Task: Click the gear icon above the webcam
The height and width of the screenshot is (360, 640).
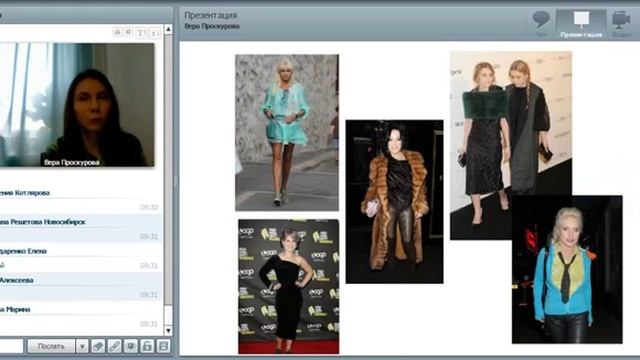Action: coord(128,32)
